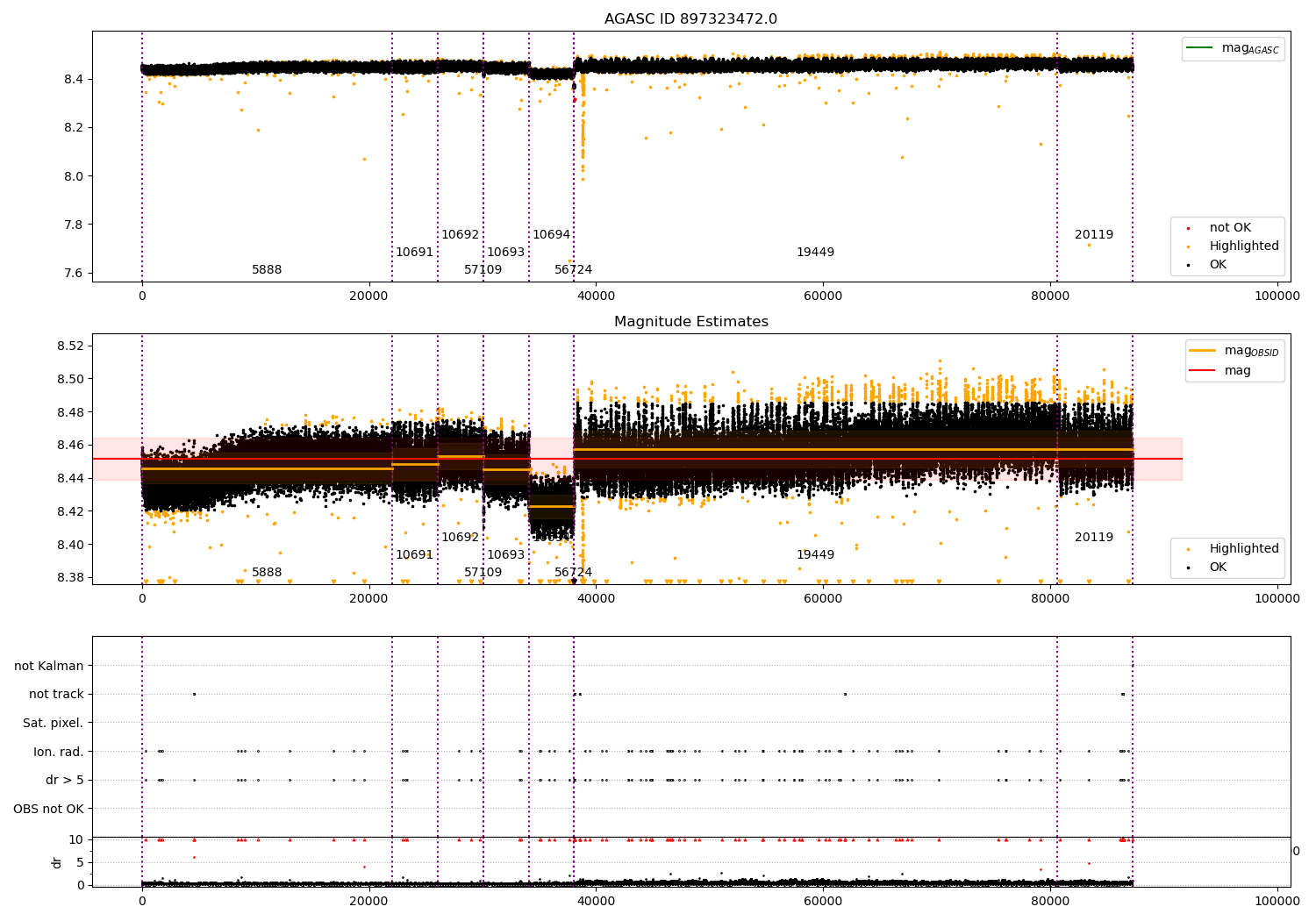Click the 'Magnitude Estimates' plot title
Image resolution: width=1316 pixels, height=921 pixels.
point(690,322)
